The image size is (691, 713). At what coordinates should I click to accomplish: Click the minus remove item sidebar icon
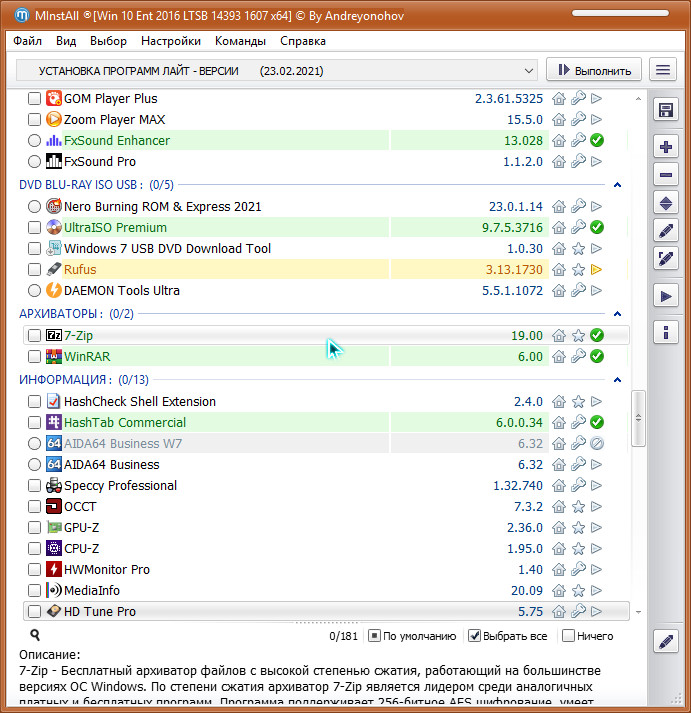point(666,175)
